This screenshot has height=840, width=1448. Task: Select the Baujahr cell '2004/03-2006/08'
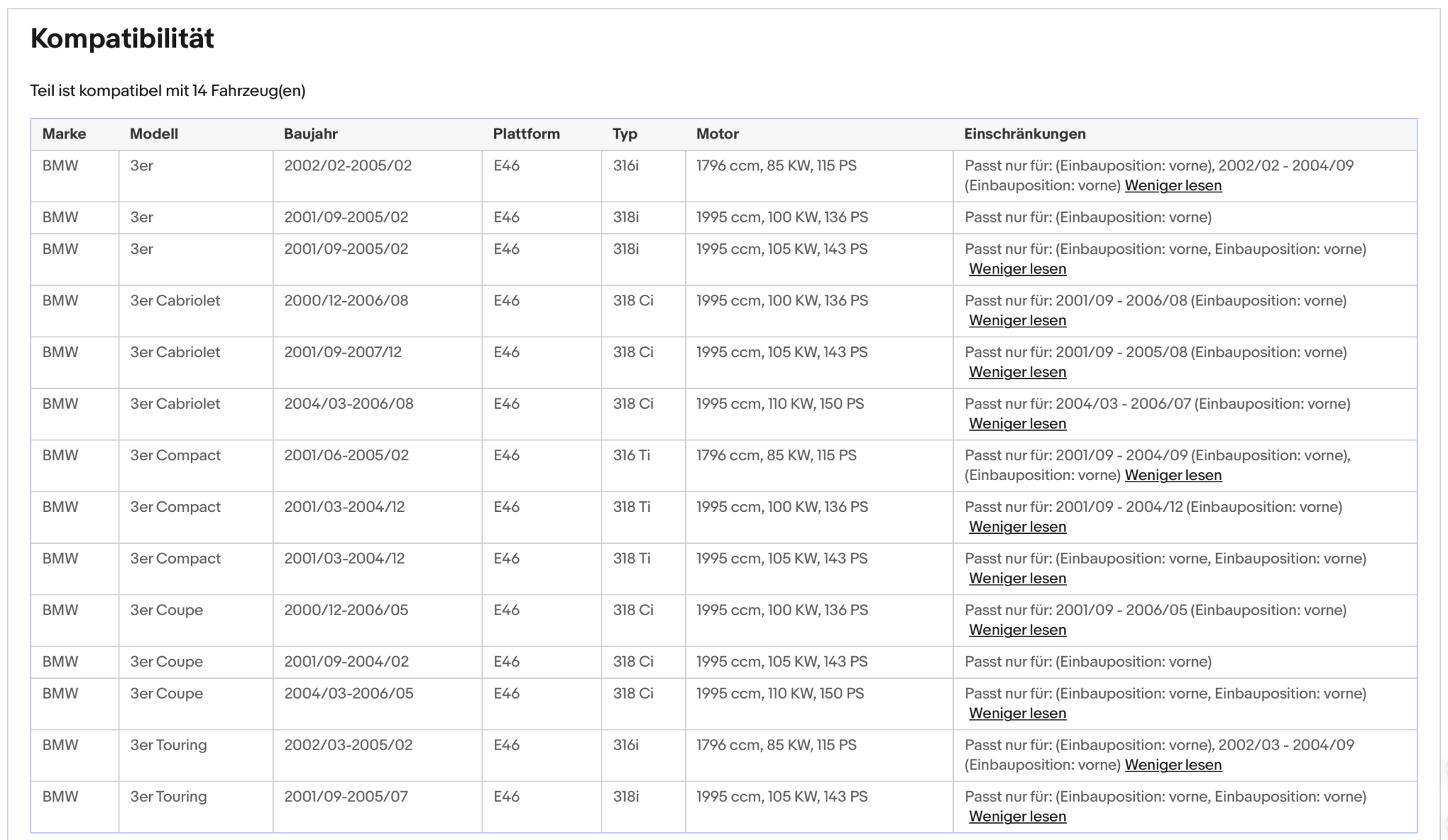(349, 404)
